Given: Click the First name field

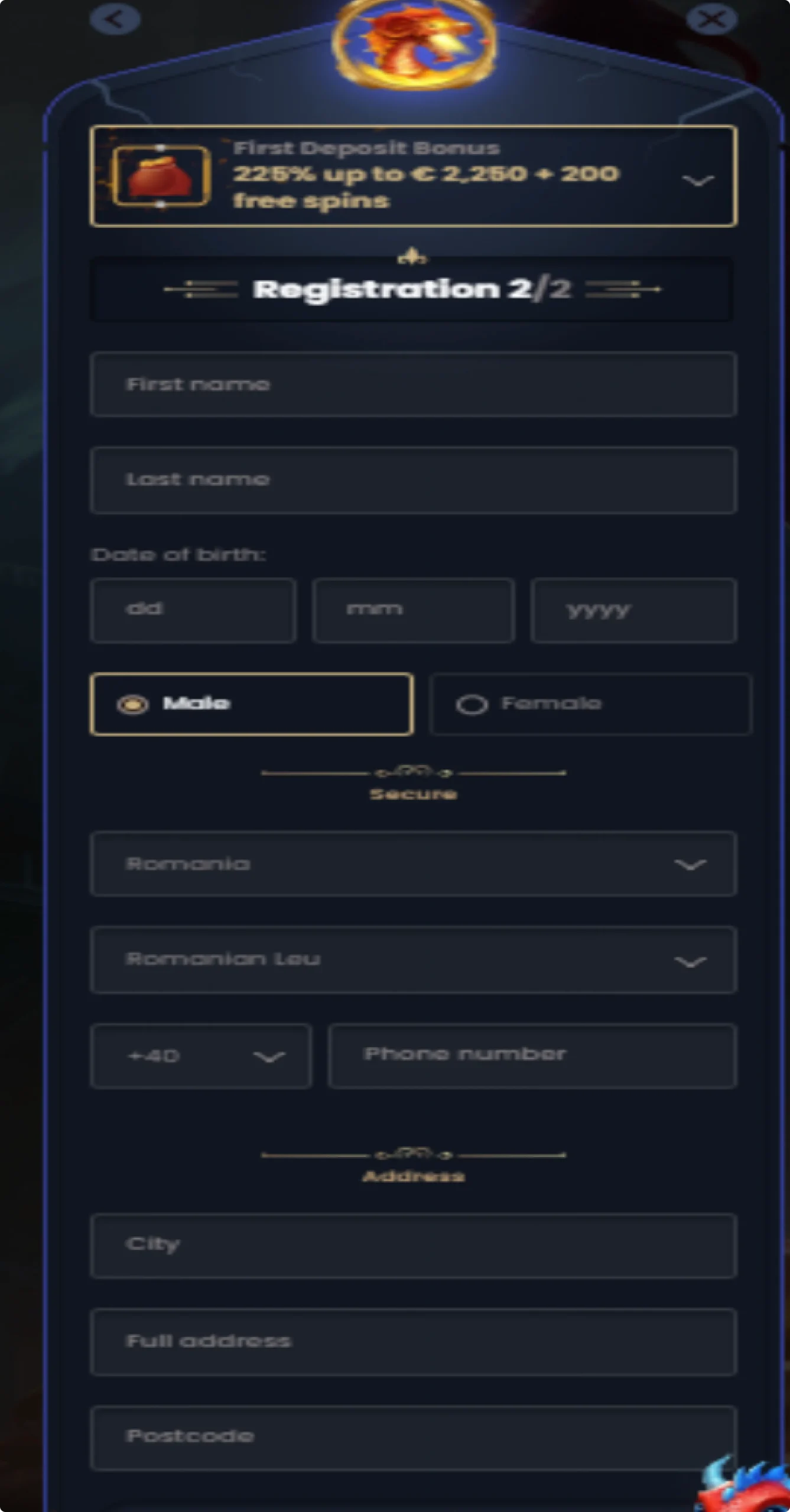Looking at the screenshot, I should coord(413,384).
